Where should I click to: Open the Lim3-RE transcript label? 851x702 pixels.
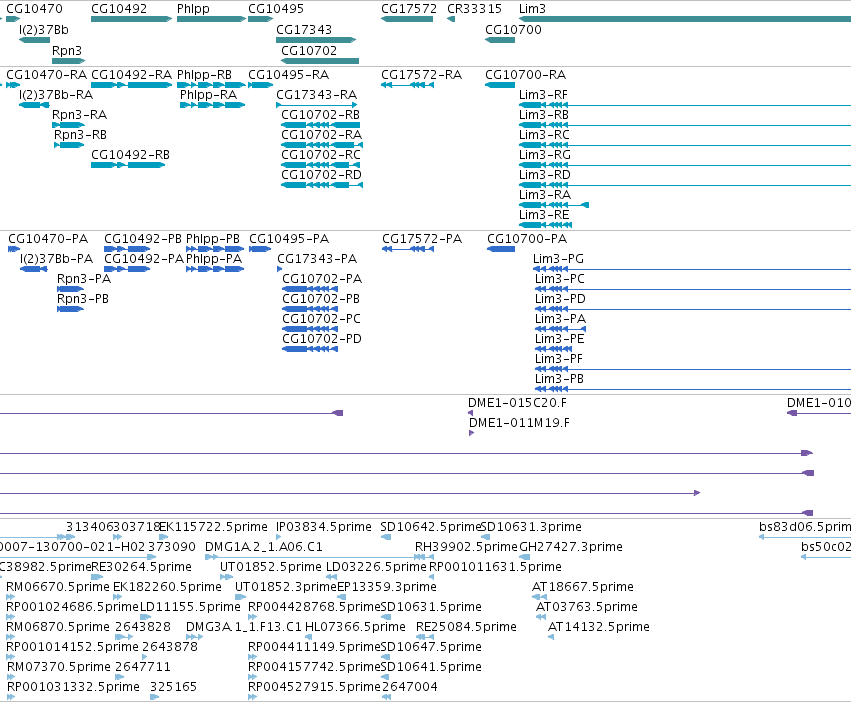[544, 215]
